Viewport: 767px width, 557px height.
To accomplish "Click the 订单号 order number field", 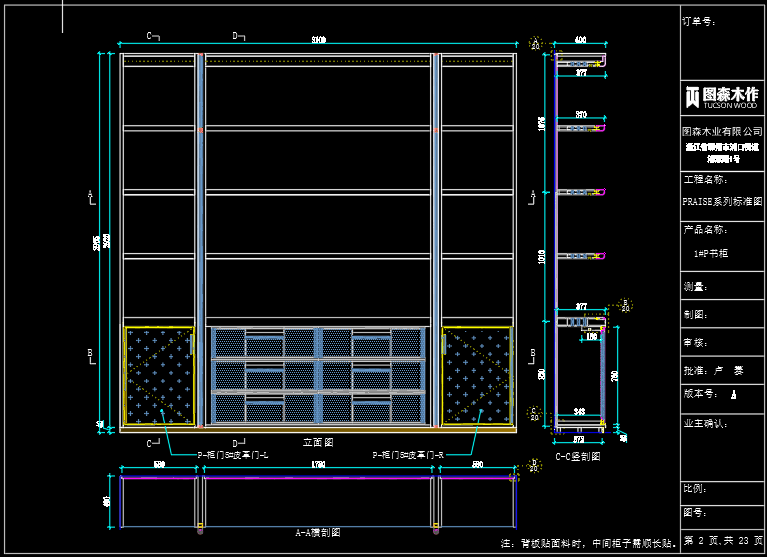I will (x=700, y=20).
